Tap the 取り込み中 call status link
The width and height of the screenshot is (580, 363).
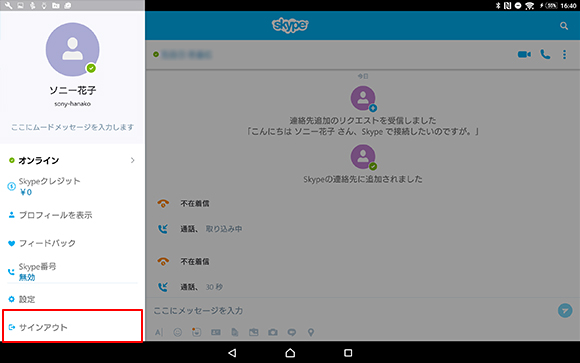click(224, 229)
